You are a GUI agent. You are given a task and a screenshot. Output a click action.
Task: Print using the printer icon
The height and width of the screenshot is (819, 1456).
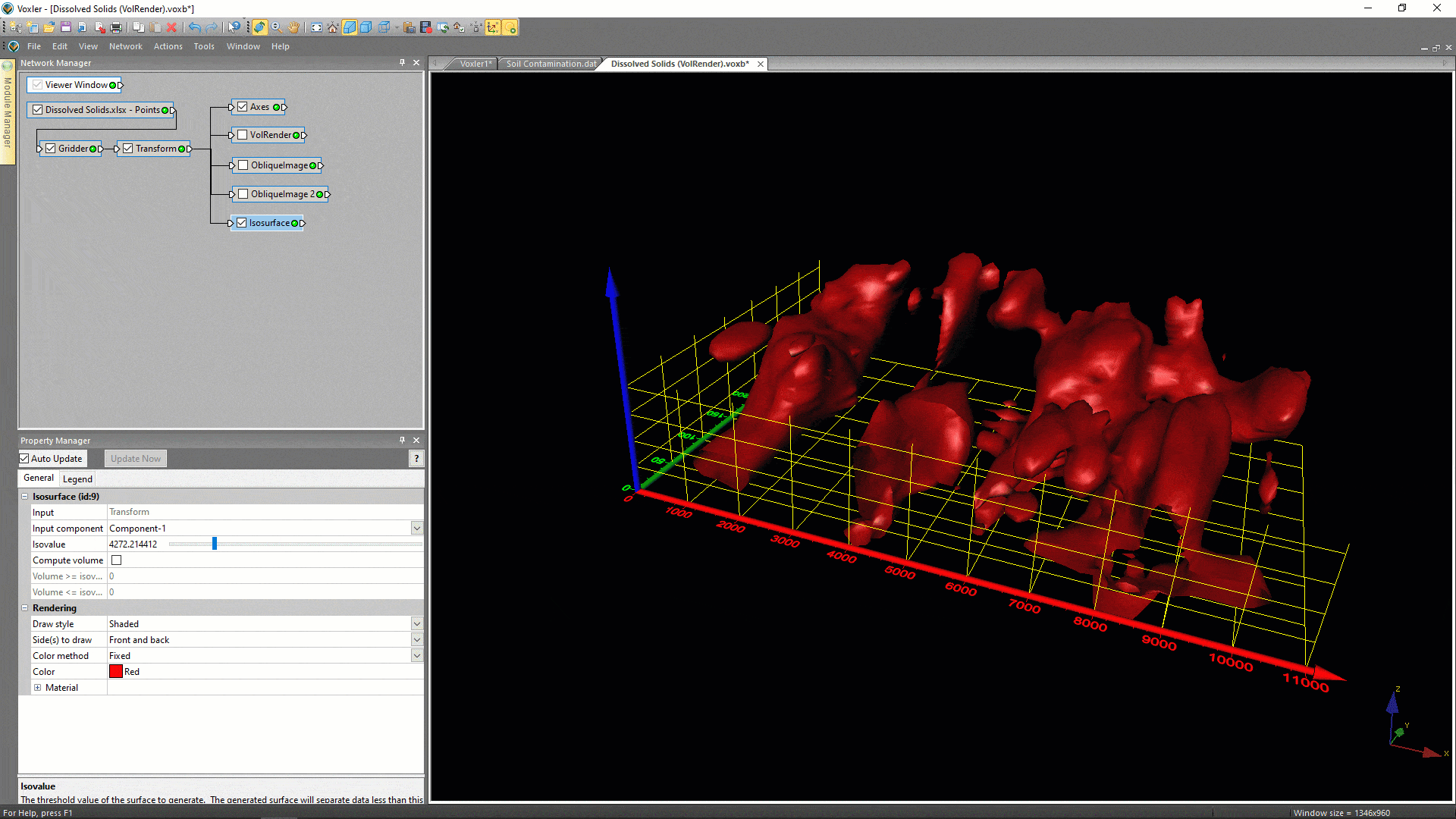pyautogui.click(x=116, y=27)
